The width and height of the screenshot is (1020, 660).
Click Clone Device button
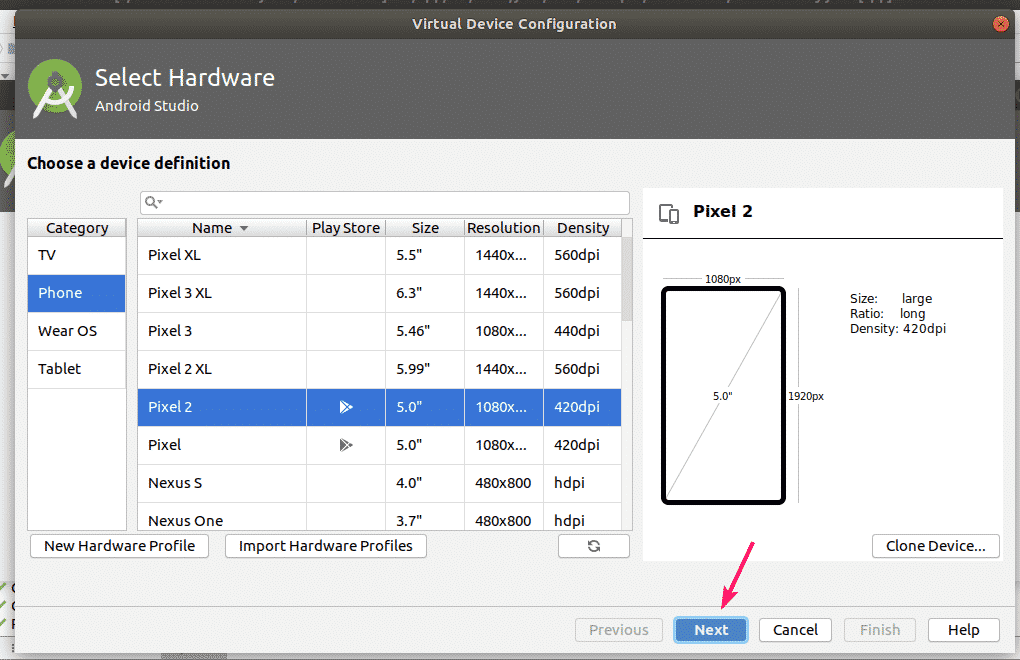tap(935, 546)
